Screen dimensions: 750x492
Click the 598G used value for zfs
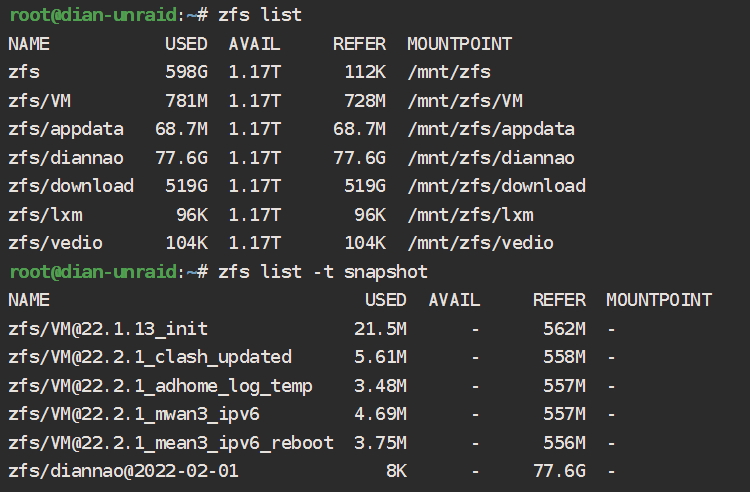pyautogui.click(x=187, y=72)
